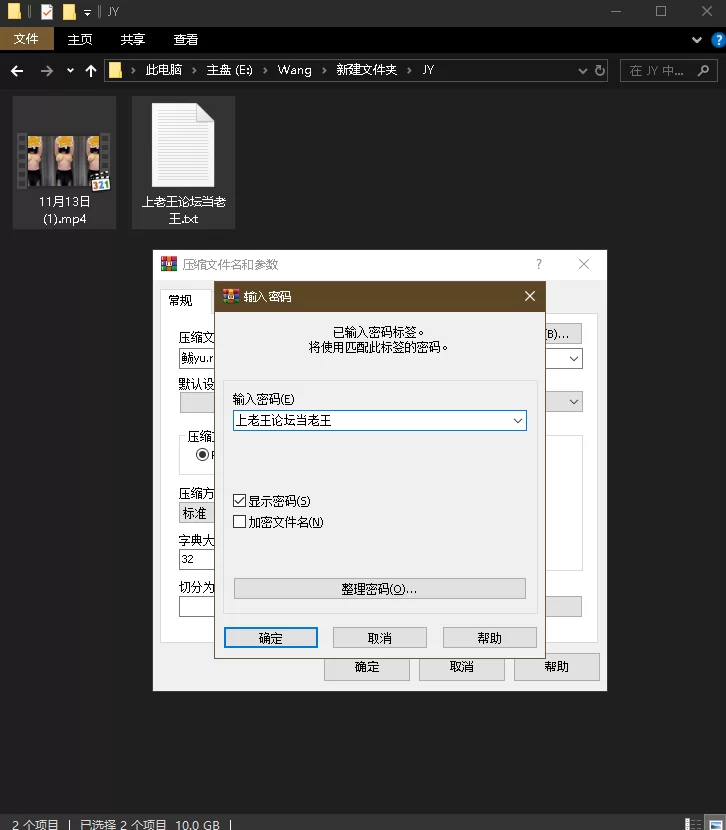Select the 11月13日 (1).mp4 video thumbnail
This screenshot has height=830, width=726.
click(x=64, y=160)
